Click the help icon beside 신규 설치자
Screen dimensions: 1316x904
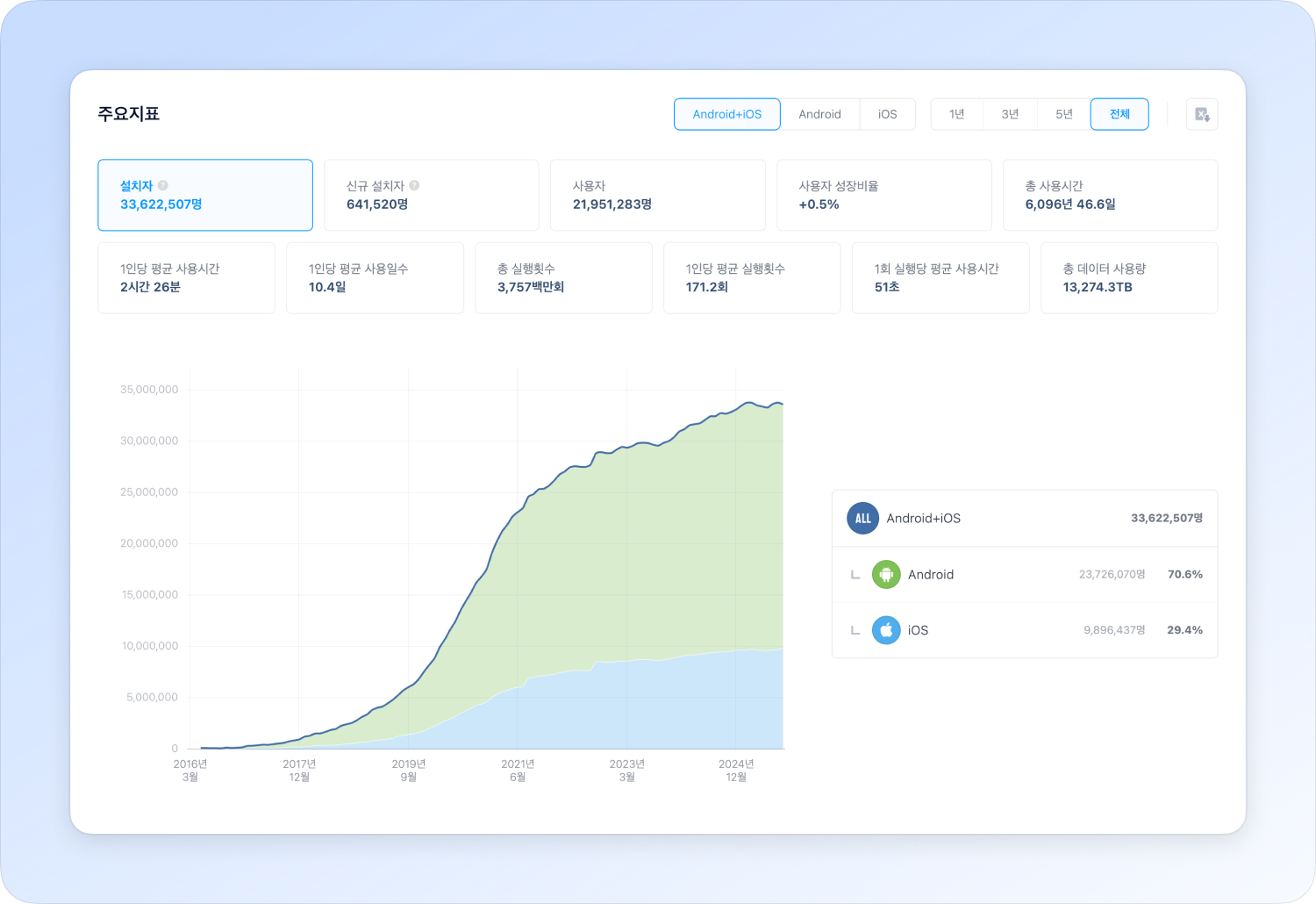coord(414,185)
